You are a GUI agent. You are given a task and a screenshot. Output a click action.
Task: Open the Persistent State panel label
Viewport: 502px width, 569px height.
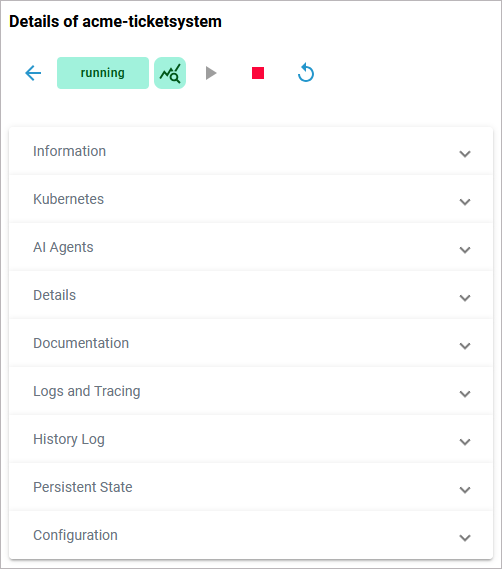(83, 487)
